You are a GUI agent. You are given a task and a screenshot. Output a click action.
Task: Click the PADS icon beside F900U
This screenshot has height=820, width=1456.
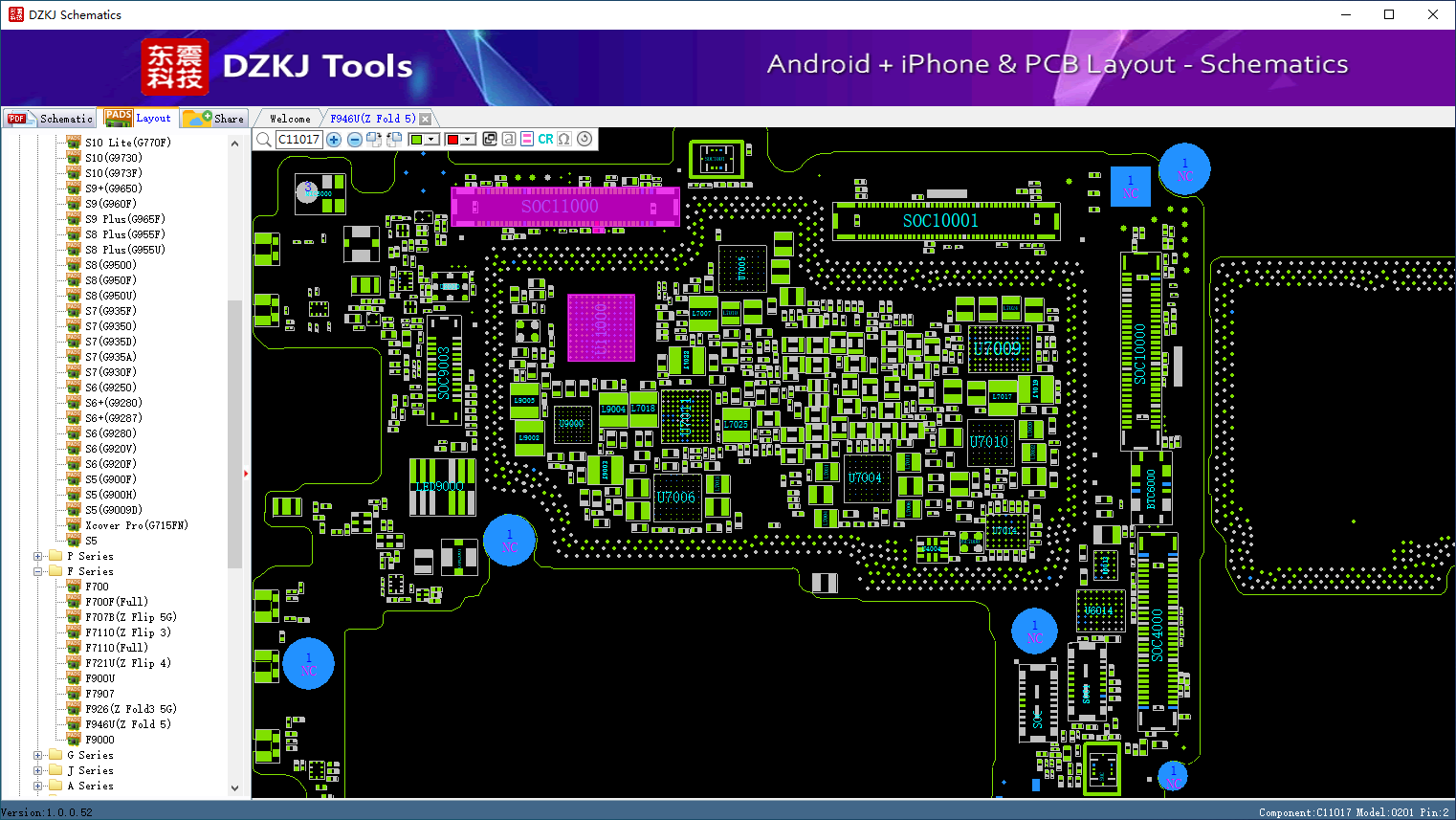pos(74,678)
